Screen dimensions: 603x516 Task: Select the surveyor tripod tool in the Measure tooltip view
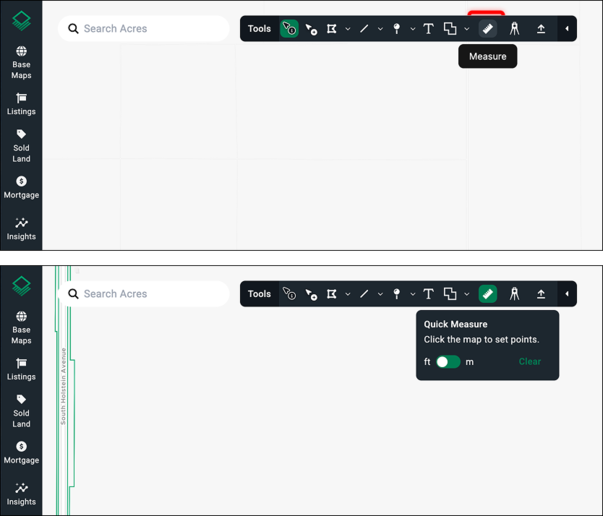coord(514,28)
